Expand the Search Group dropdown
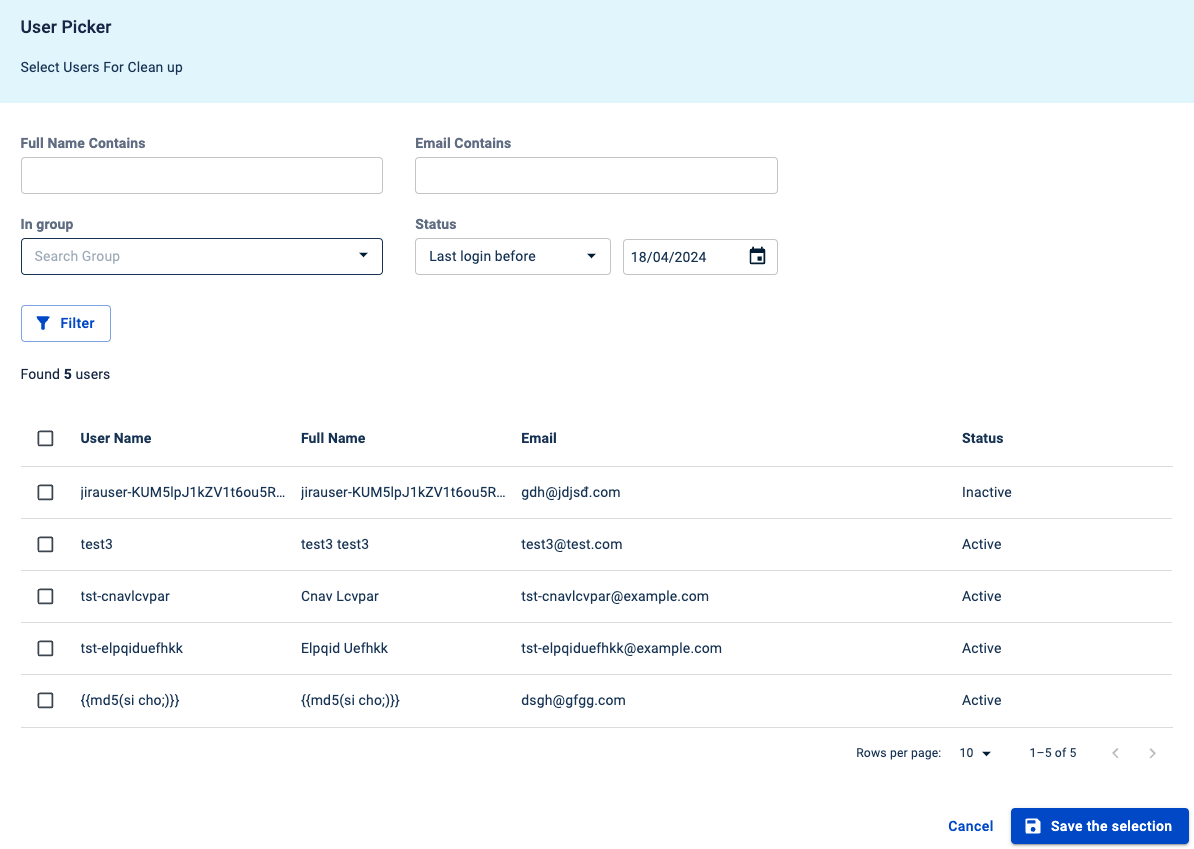The width and height of the screenshot is (1194, 849). click(x=201, y=256)
